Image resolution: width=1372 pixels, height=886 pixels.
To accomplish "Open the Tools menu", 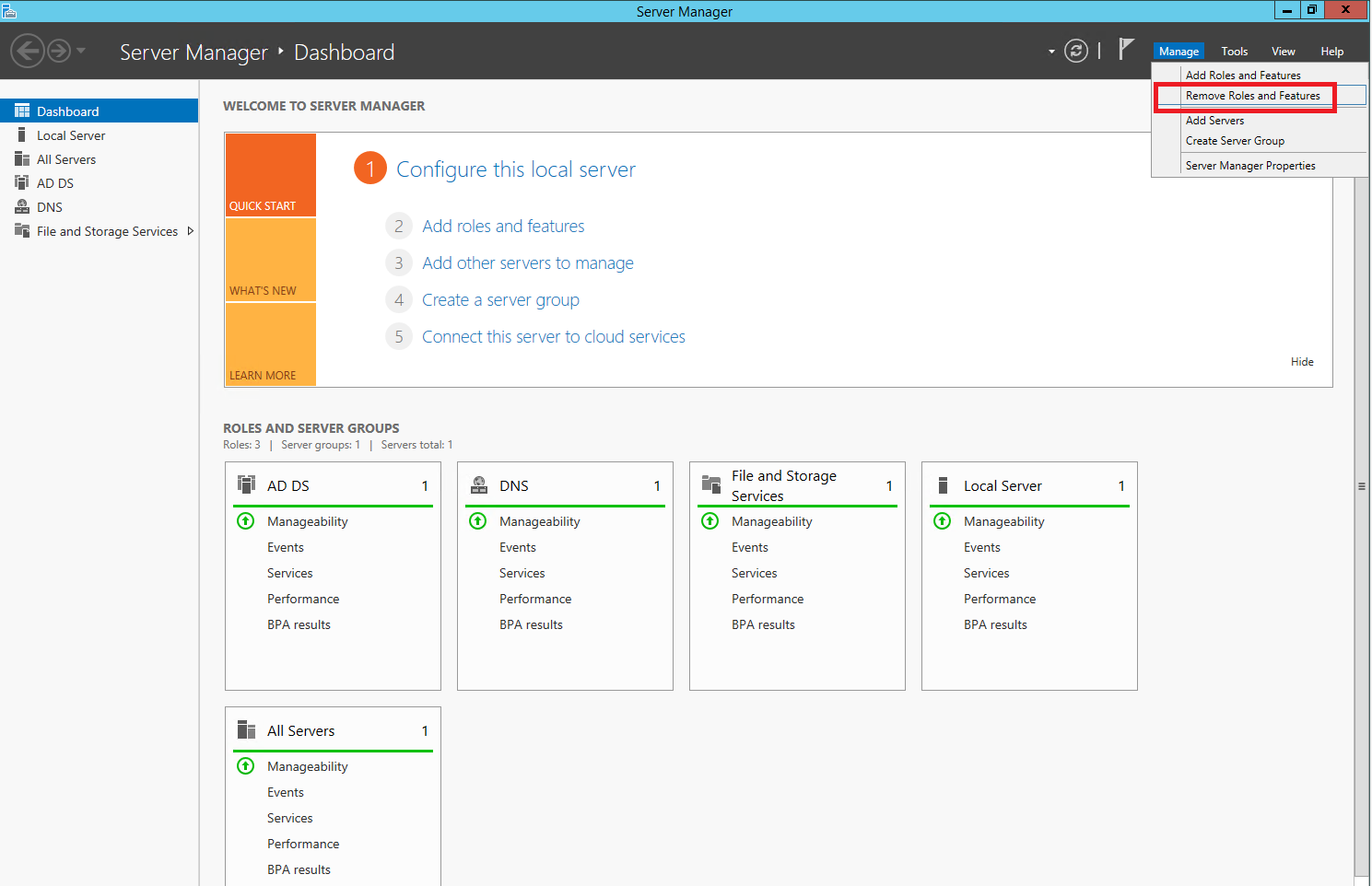I will 1234,52.
